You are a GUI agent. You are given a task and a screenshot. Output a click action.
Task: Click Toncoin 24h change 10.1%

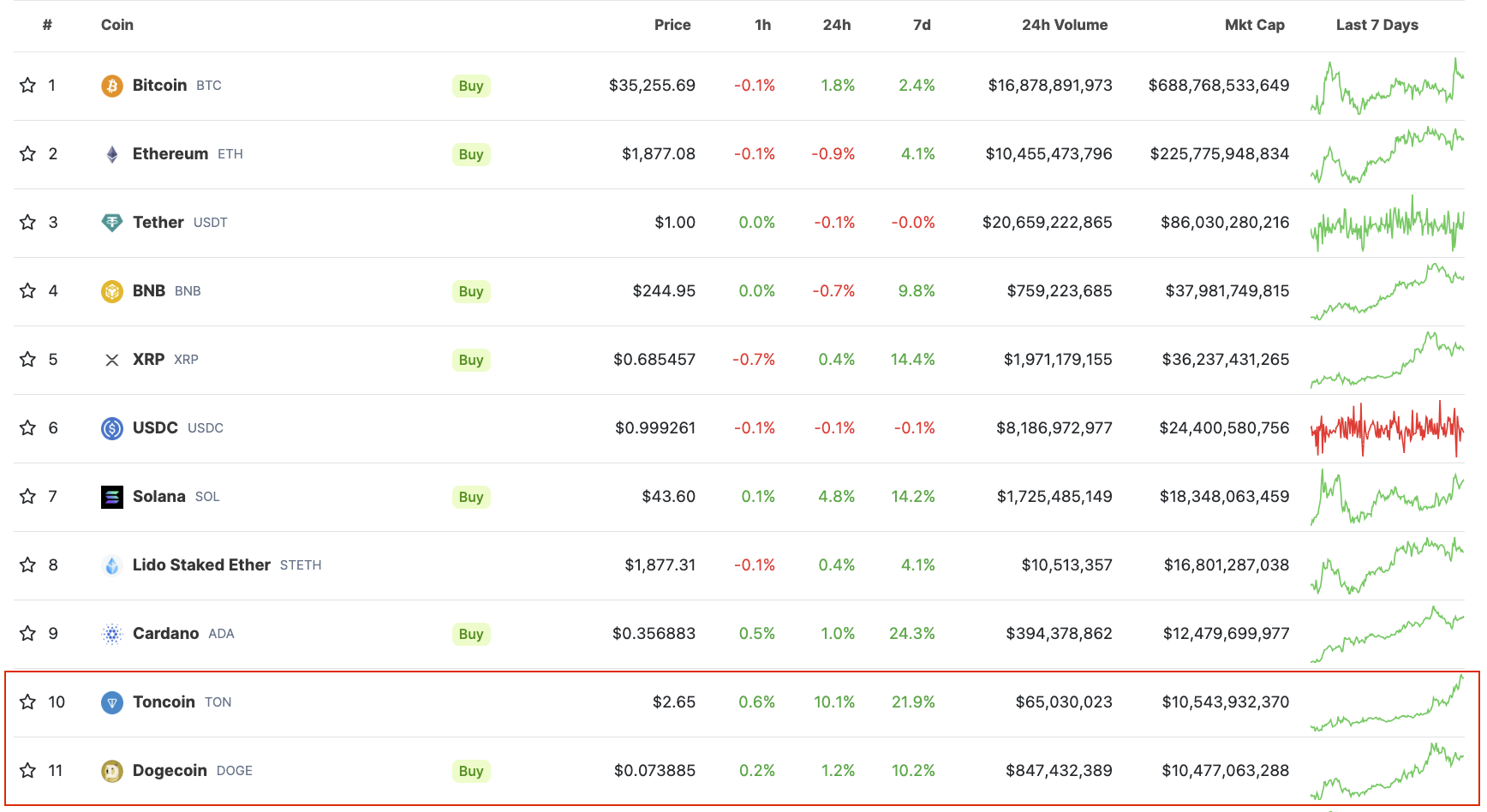(834, 702)
